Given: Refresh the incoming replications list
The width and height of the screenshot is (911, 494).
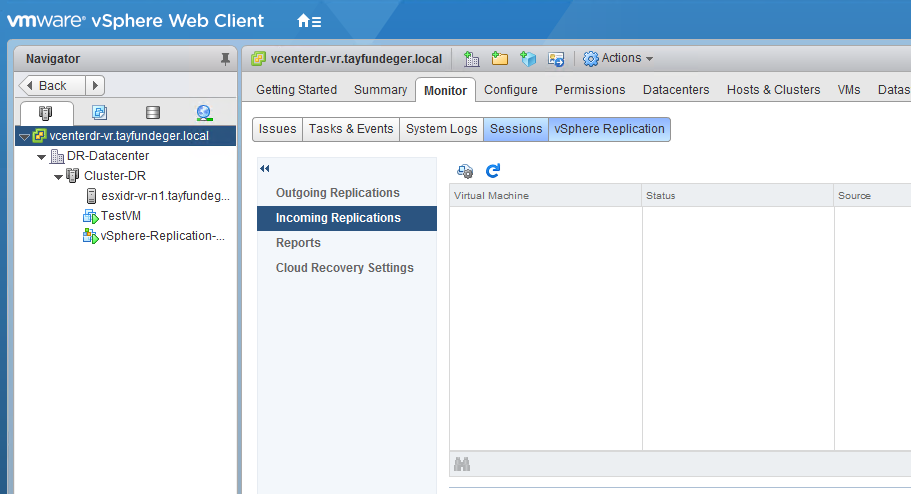Looking at the screenshot, I should pos(493,170).
